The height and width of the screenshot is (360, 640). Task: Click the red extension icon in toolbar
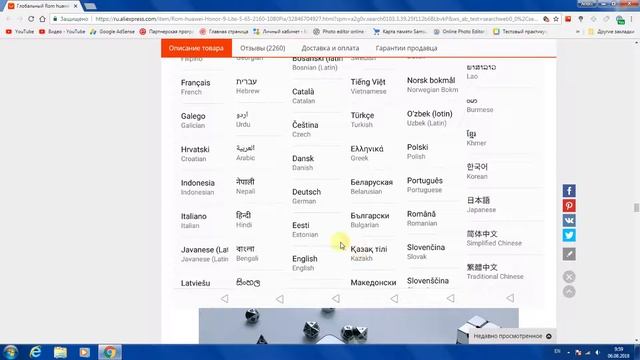tap(568, 19)
